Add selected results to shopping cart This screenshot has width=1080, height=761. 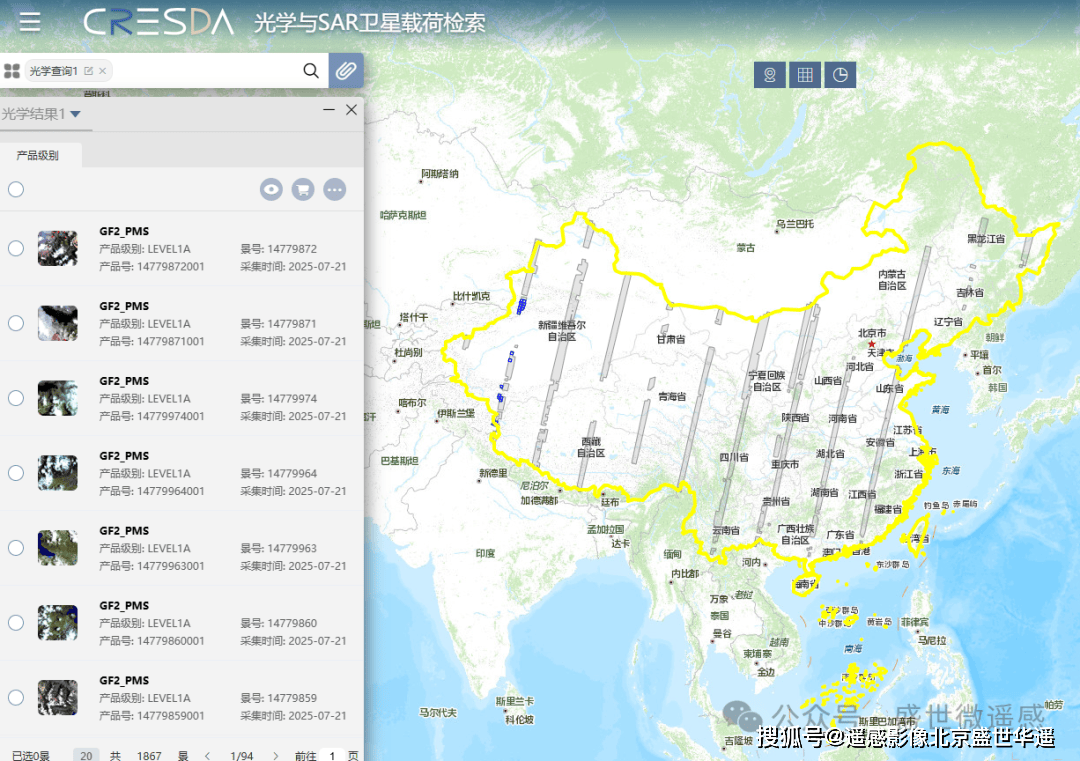(x=303, y=189)
